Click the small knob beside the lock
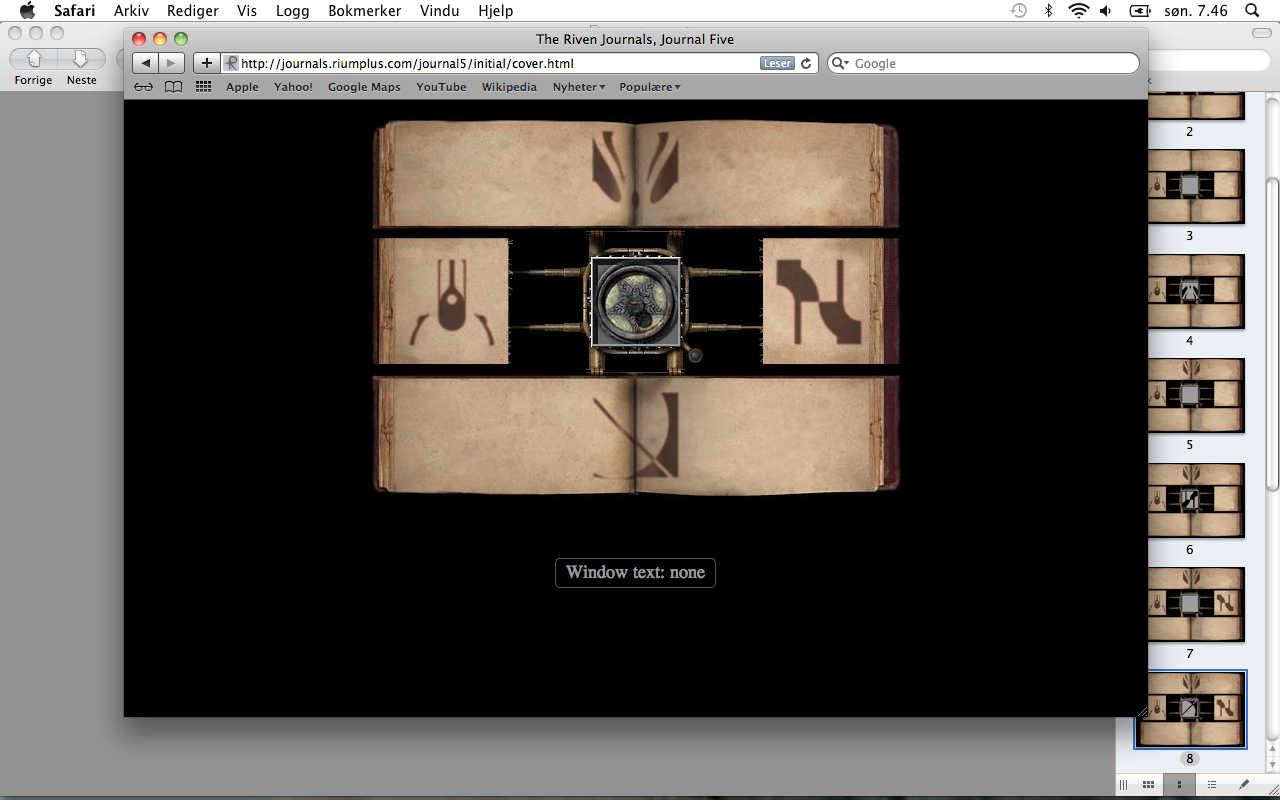Viewport: 1280px width, 800px height. point(695,355)
